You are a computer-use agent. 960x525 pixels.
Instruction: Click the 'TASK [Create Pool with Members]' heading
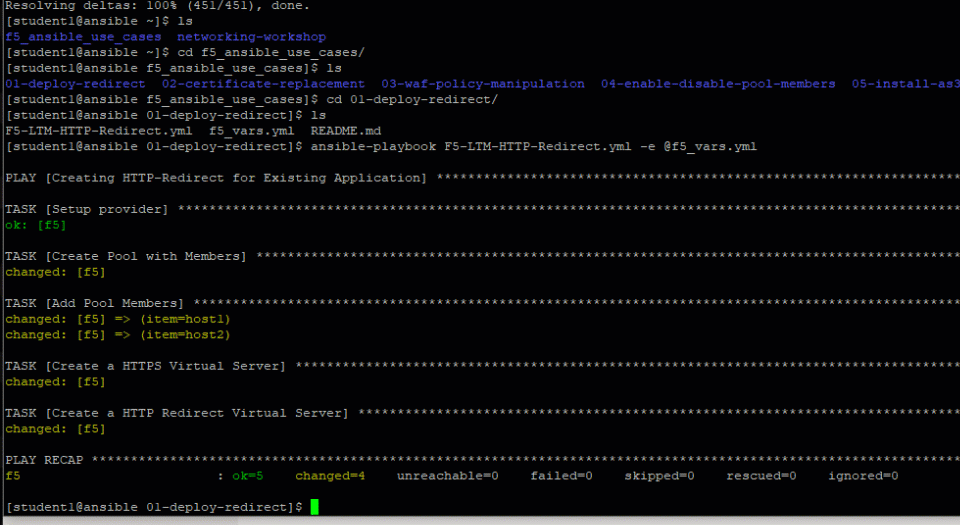point(126,256)
